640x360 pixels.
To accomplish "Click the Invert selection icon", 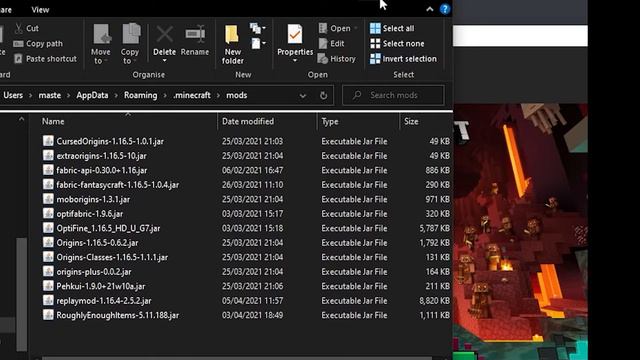I will (375, 59).
